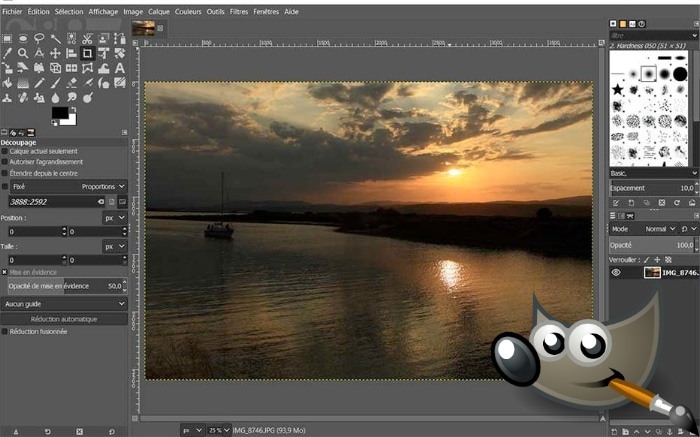The width and height of the screenshot is (700, 437).
Task: Enable Calque actuel seulement checkbox
Action: (4, 151)
